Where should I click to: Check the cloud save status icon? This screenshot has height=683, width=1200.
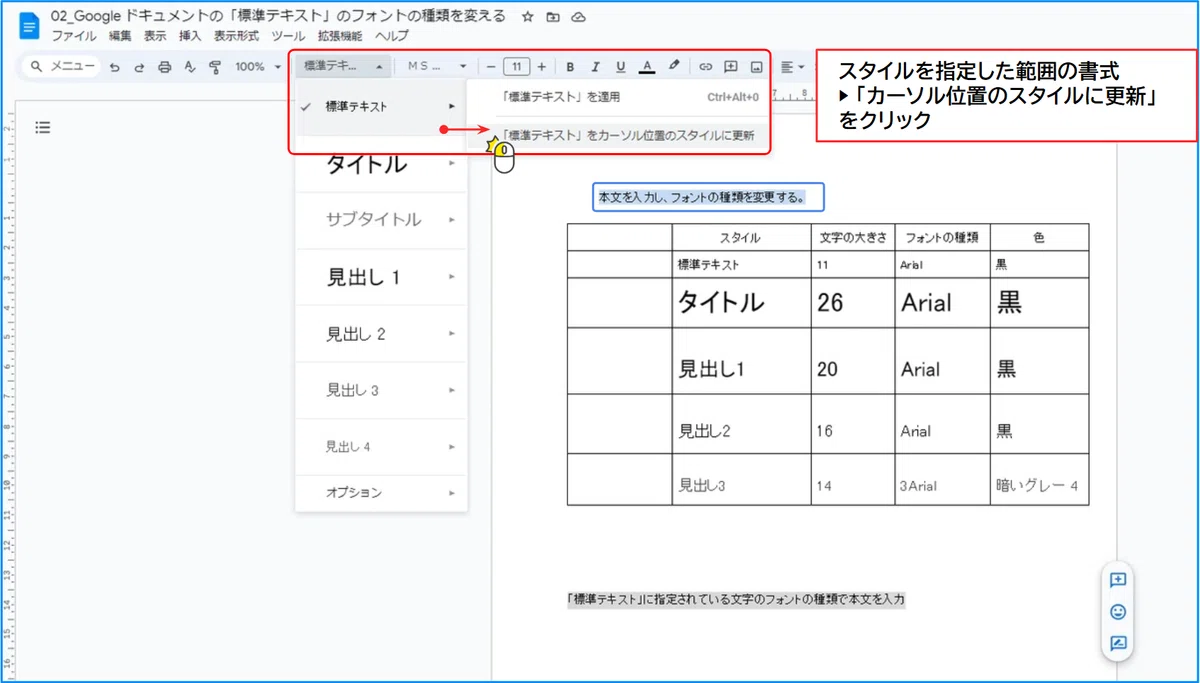pos(578,17)
